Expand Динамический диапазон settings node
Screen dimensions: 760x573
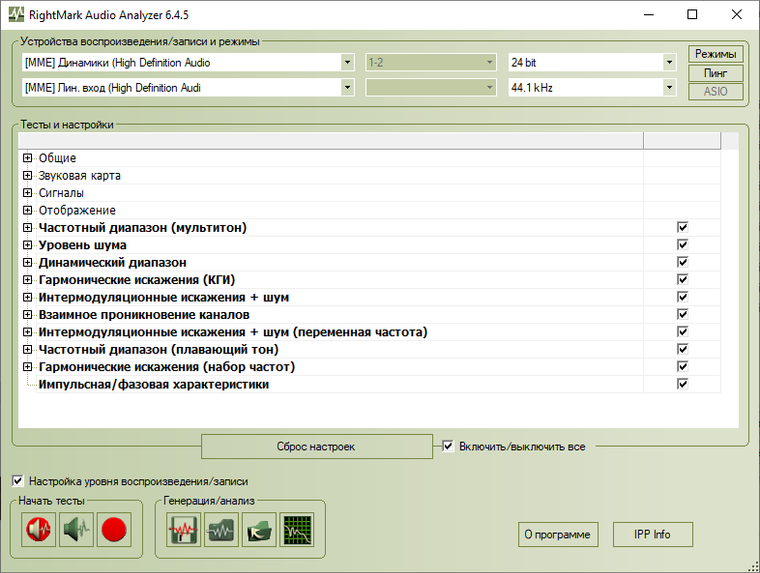(28, 262)
